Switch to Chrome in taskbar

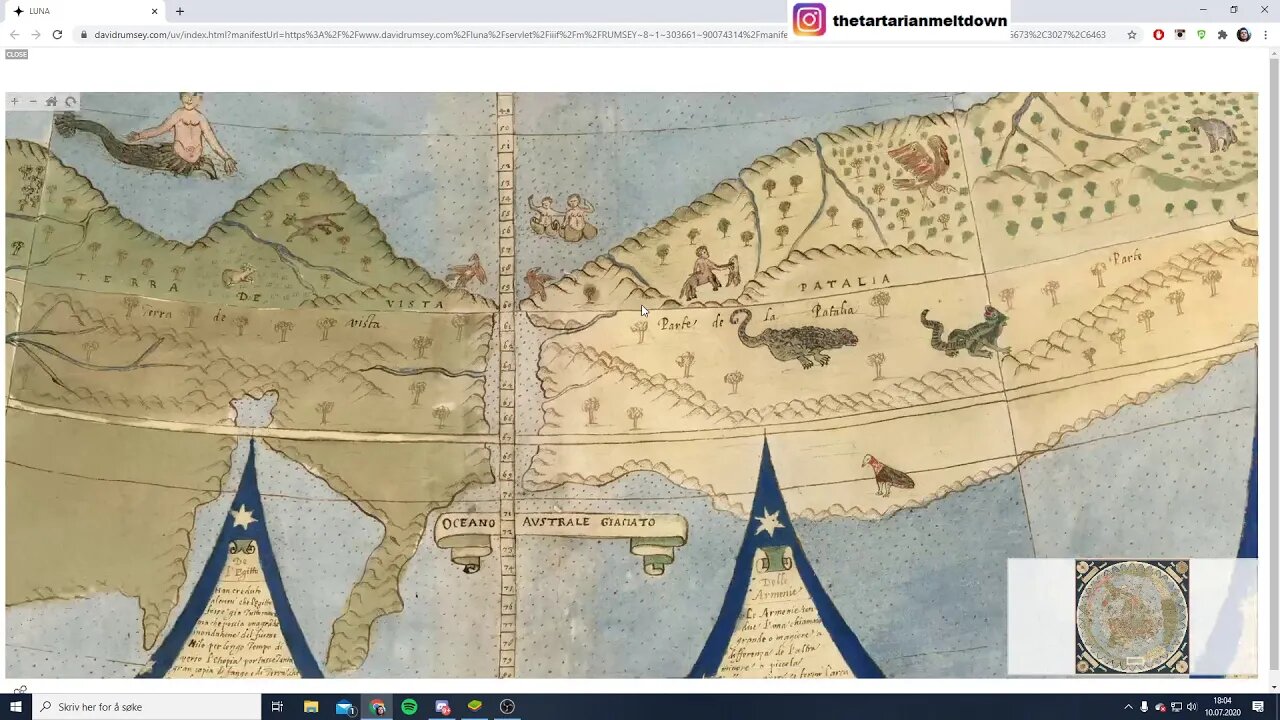[x=377, y=707]
